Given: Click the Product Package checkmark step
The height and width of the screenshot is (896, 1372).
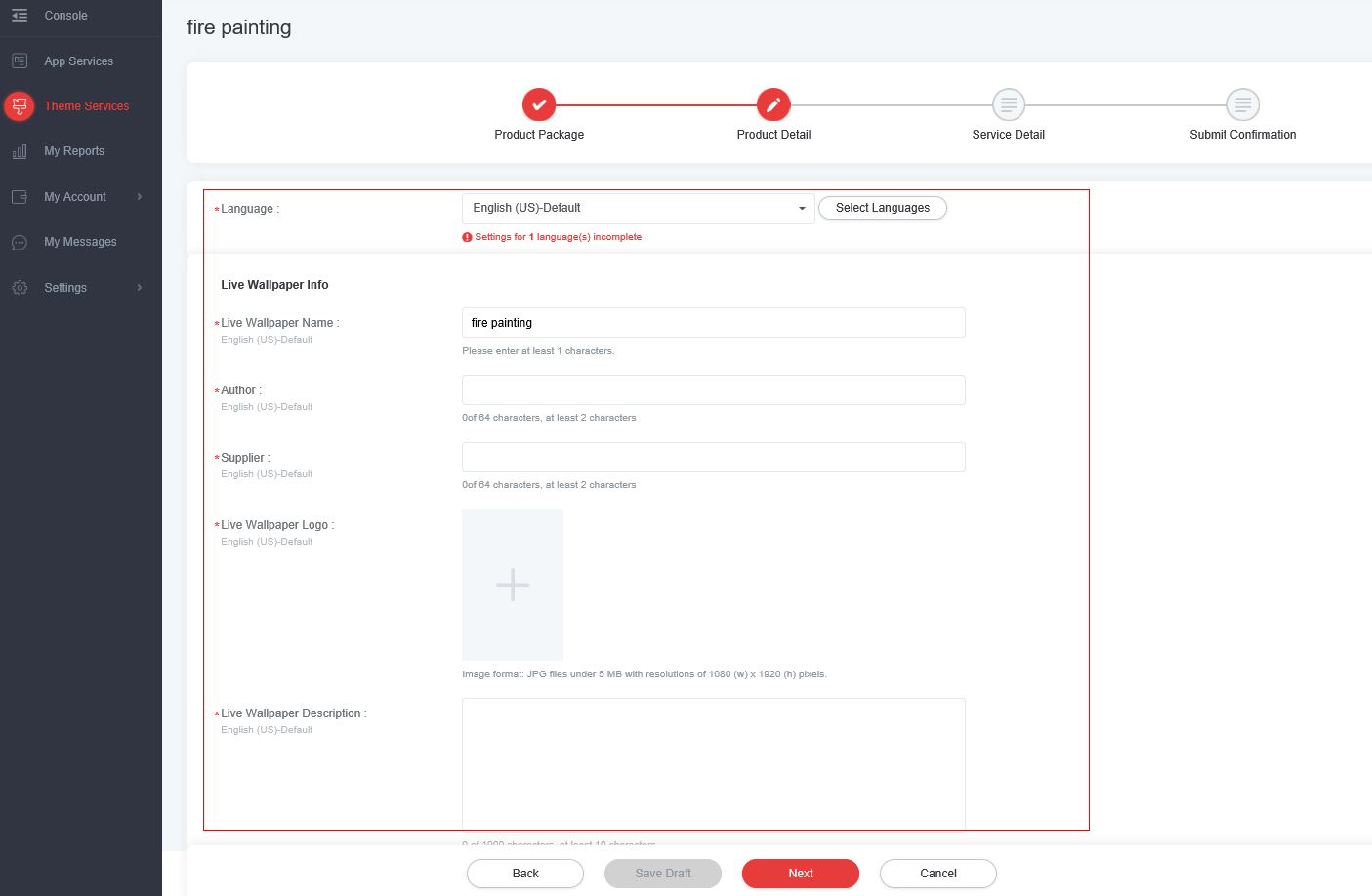Looking at the screenshot, I should pos(539,104).
